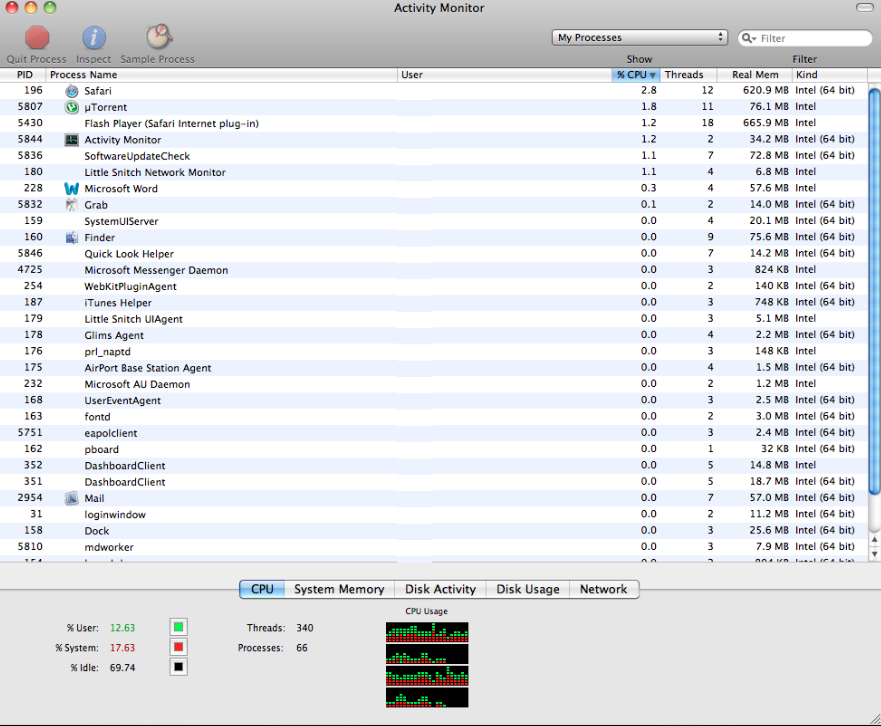
Task: Select the Dock process row
Action: coord(433,531)
